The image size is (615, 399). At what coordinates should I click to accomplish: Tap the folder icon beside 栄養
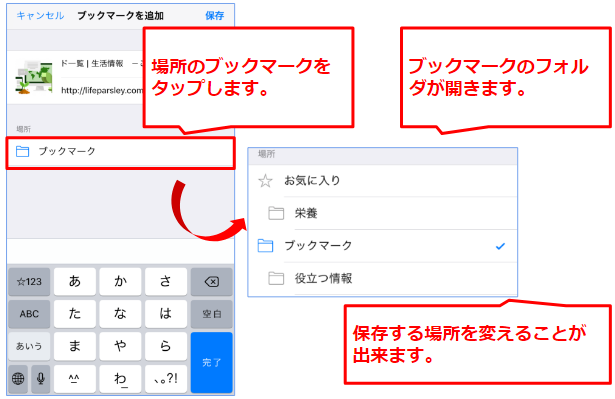click(276, 213)
